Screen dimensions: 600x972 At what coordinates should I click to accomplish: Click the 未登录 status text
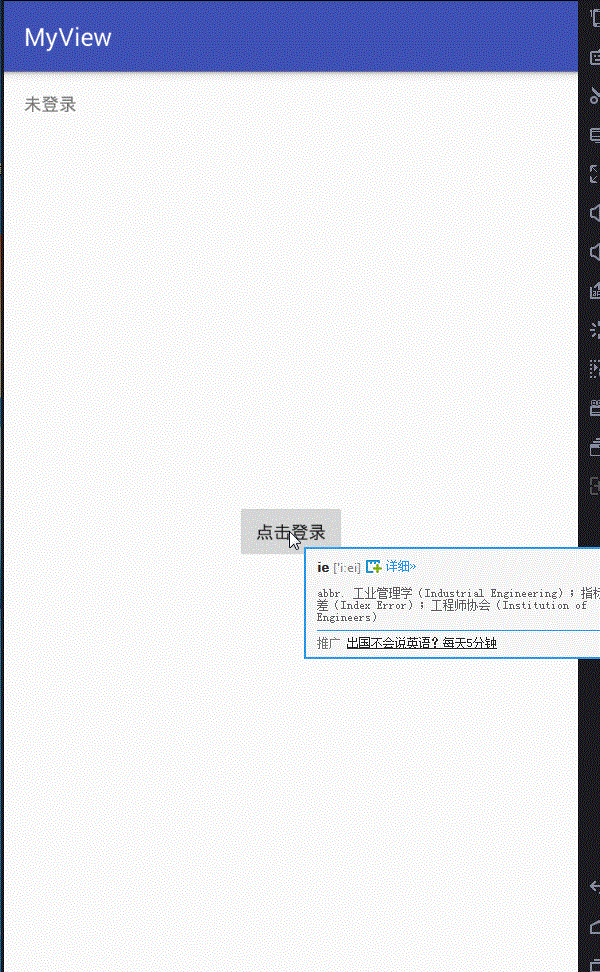pyautogui.click(x=50, y=104)
